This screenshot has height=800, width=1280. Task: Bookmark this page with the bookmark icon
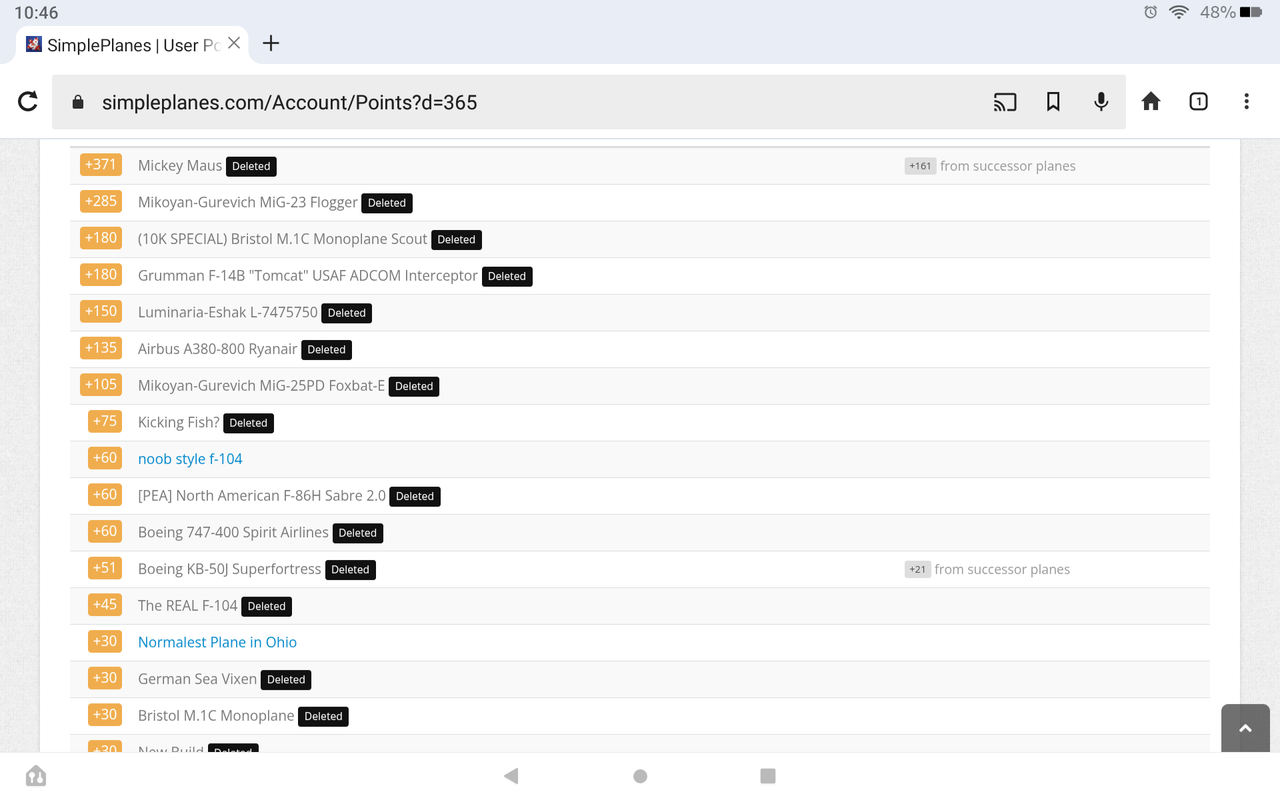[x=1053, y=101]
